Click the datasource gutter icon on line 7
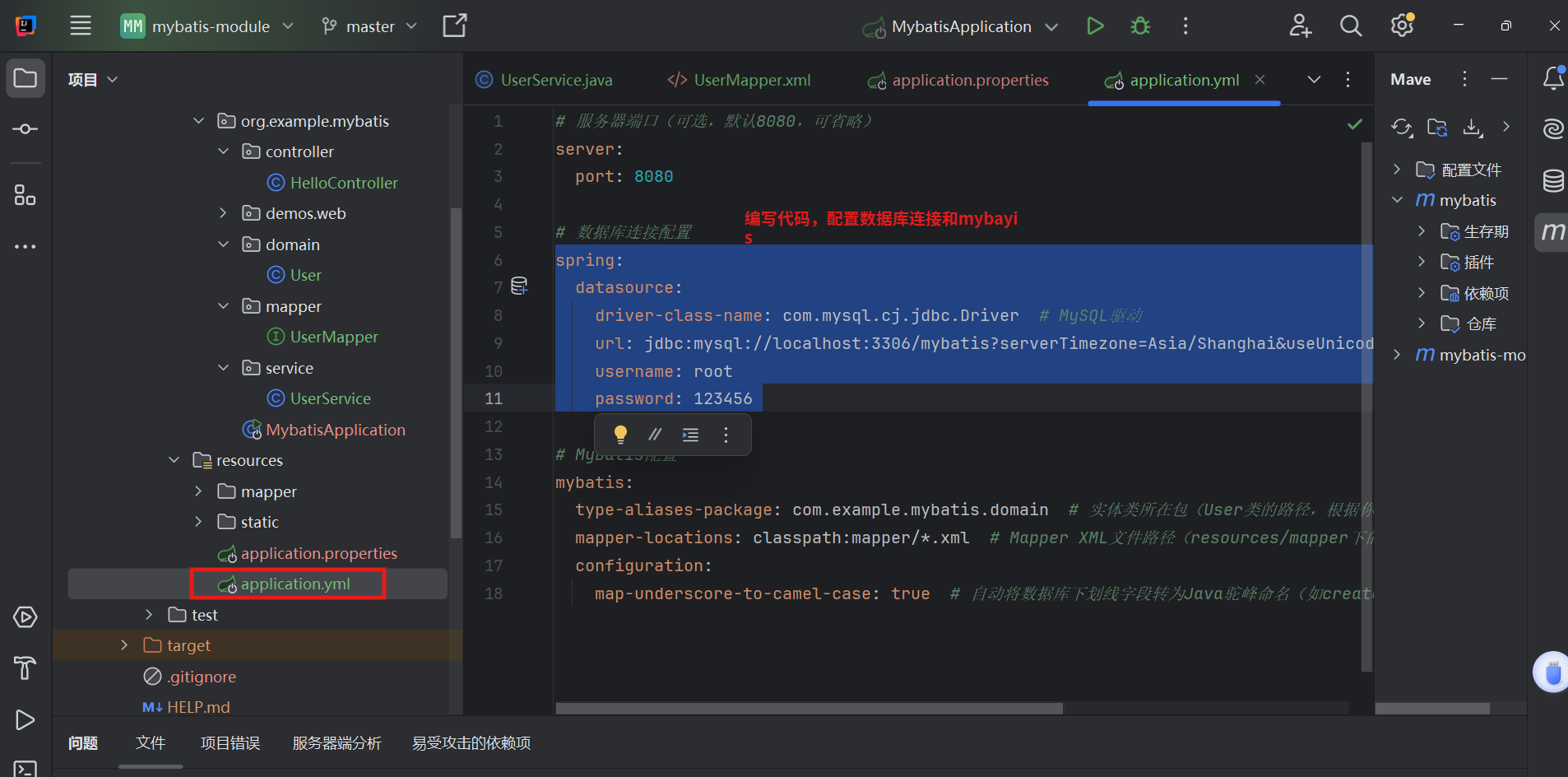Viewport: 1568px width, 777px height. (x=519, y=286)
